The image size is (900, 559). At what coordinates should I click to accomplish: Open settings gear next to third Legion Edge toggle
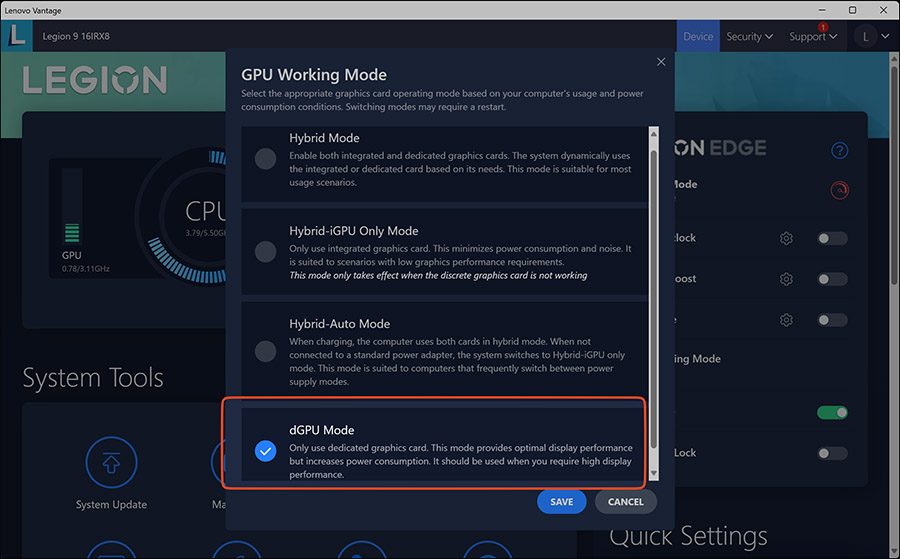click(x=786, y=320)
